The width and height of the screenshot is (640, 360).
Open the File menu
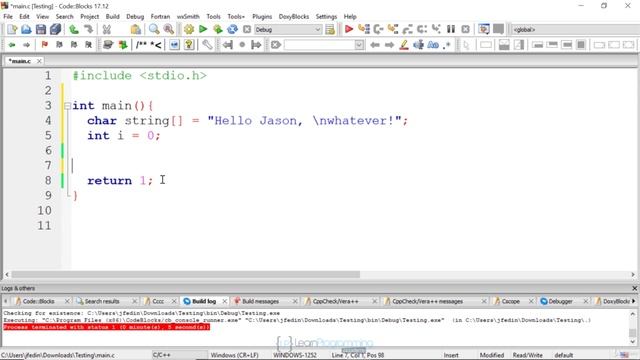tap(8, 17)
